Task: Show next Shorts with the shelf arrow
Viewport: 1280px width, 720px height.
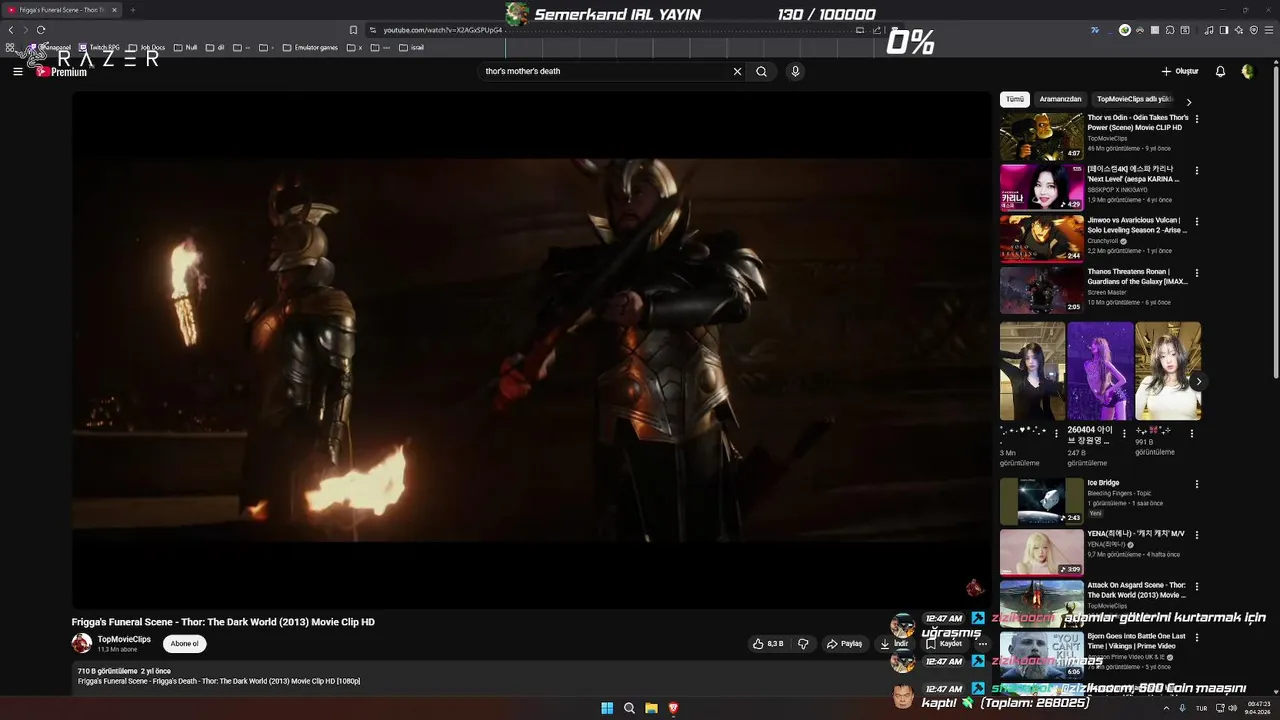Action: [x=1198, y=382]
